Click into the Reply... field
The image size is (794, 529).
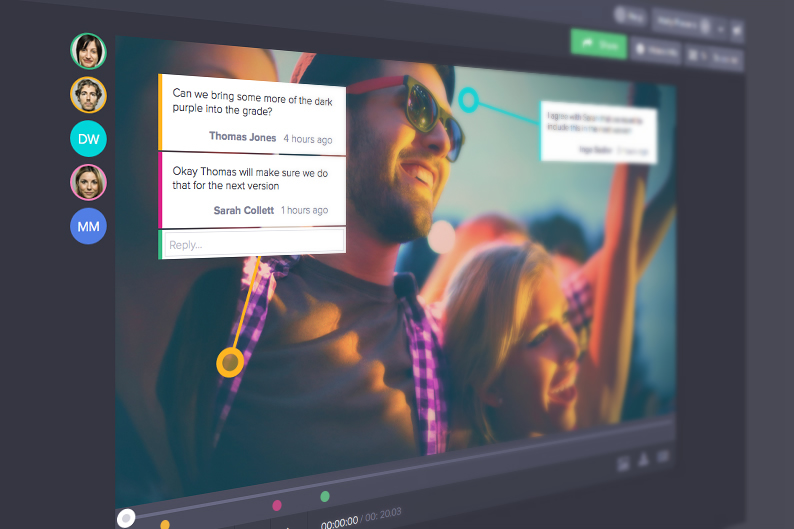pyautogui.click(x=254, y=242)
